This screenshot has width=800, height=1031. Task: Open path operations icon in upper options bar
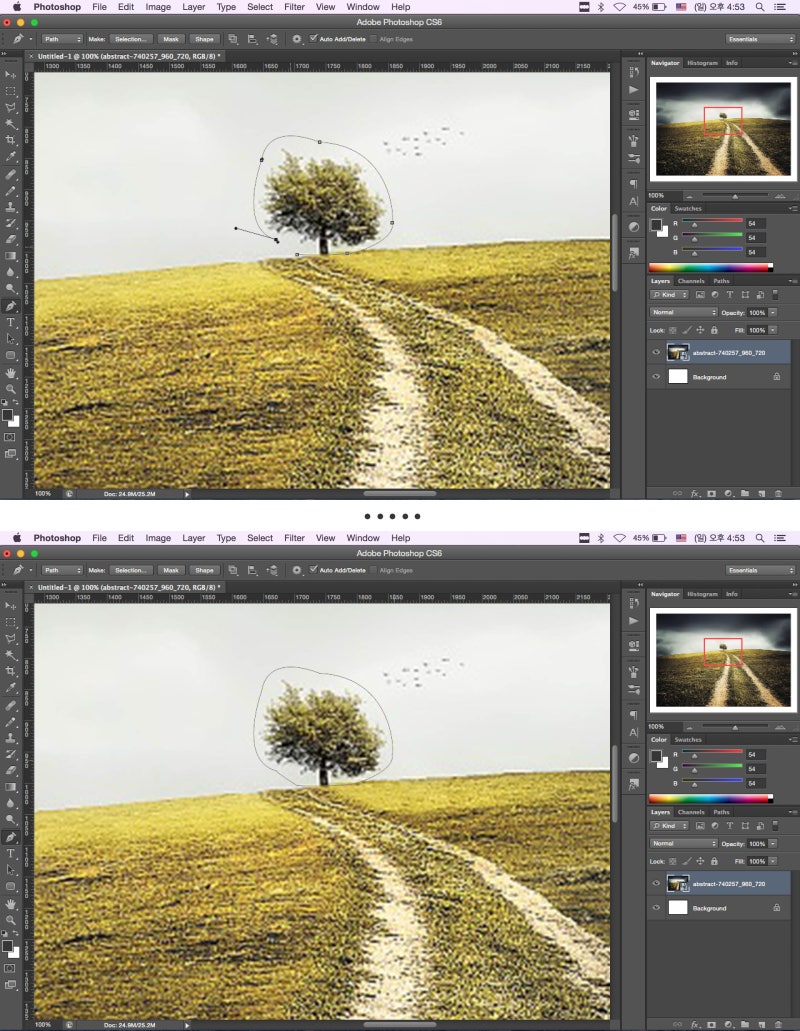click(233, 39)
